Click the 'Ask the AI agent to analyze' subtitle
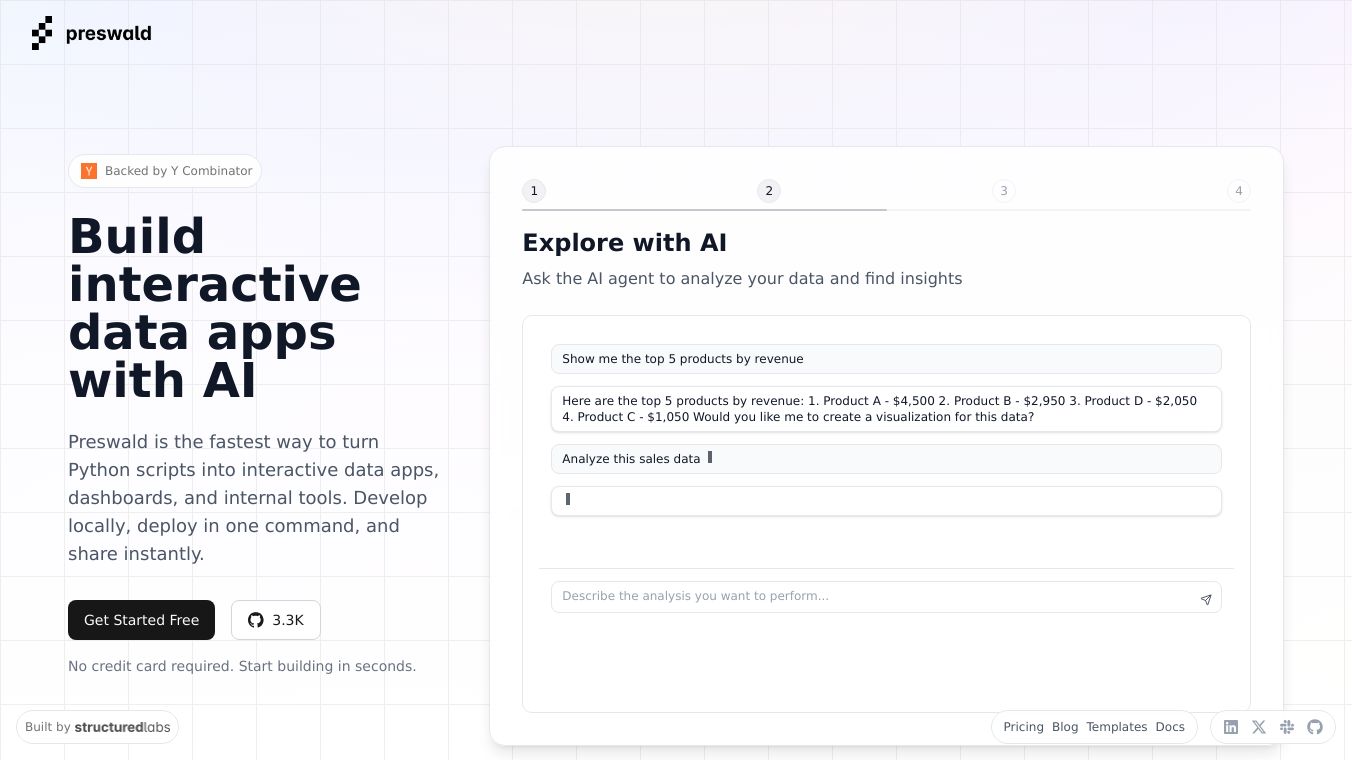Image resolution: width=1352 pixels, height=760 pixels. (x=742, y=278)
